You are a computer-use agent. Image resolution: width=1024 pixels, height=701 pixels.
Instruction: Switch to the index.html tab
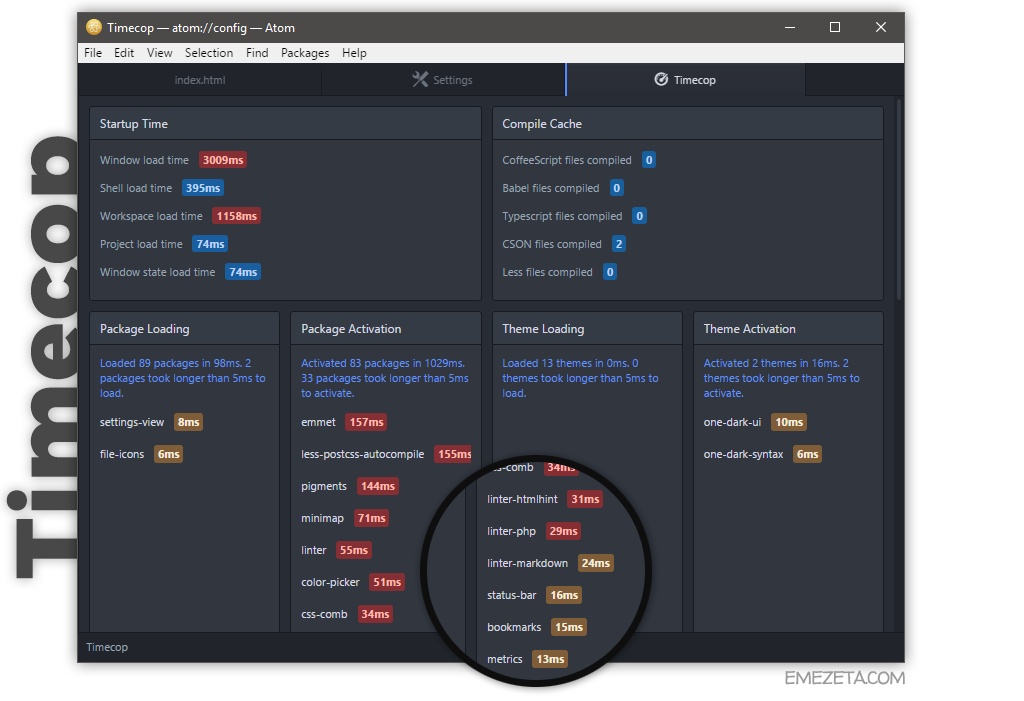tap(200, 80)
